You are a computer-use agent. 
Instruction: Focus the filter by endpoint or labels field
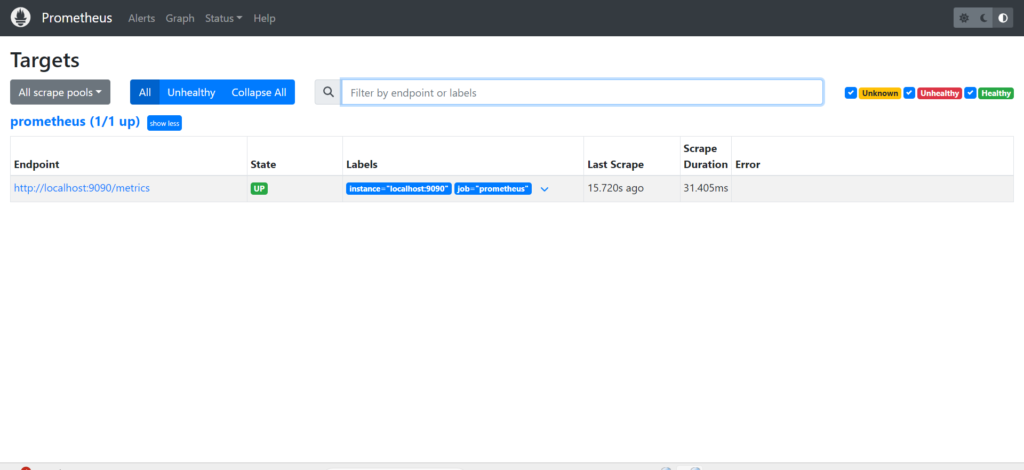click(x=582, y=92)
